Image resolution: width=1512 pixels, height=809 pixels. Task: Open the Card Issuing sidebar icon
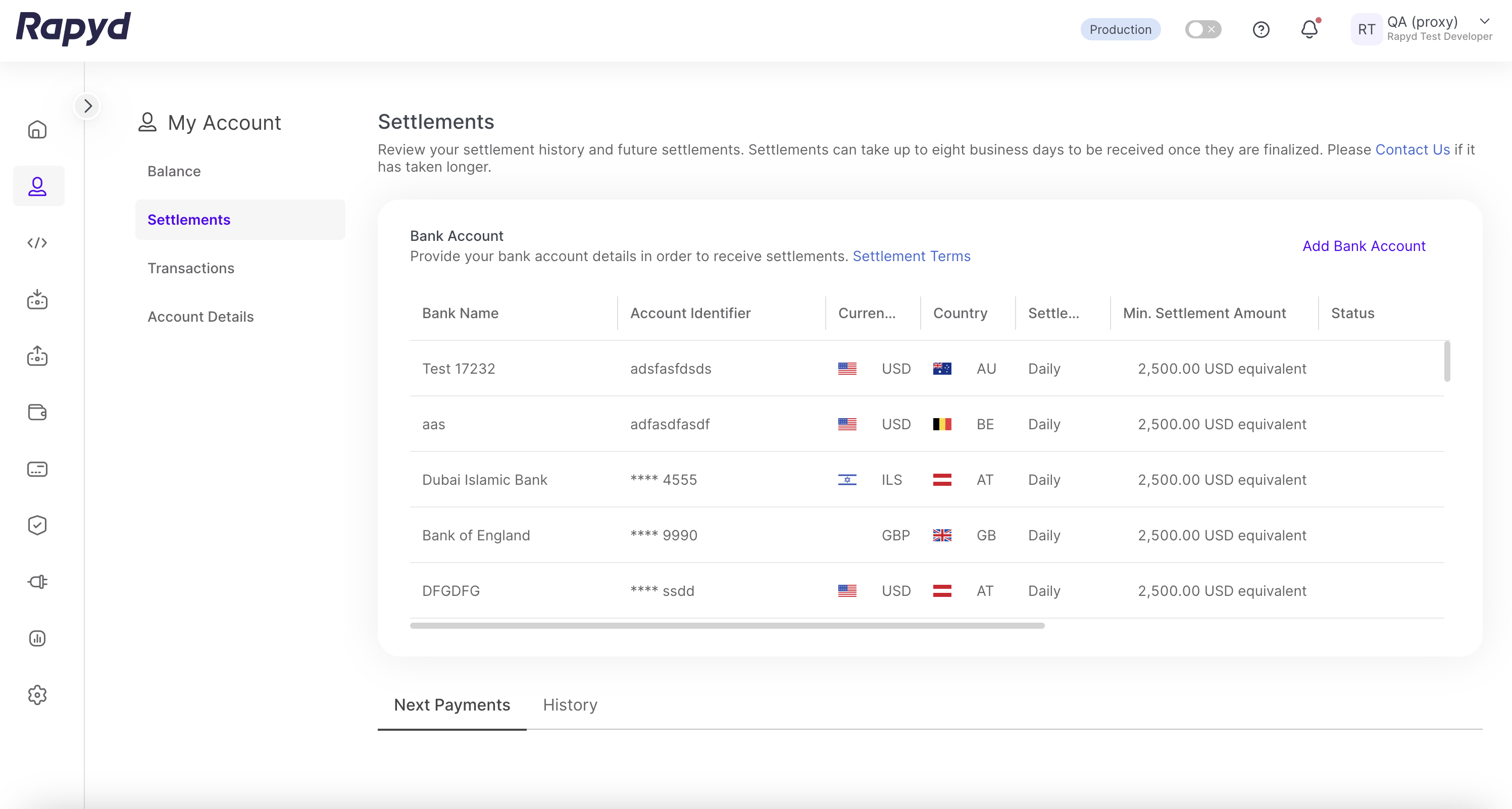37,469
